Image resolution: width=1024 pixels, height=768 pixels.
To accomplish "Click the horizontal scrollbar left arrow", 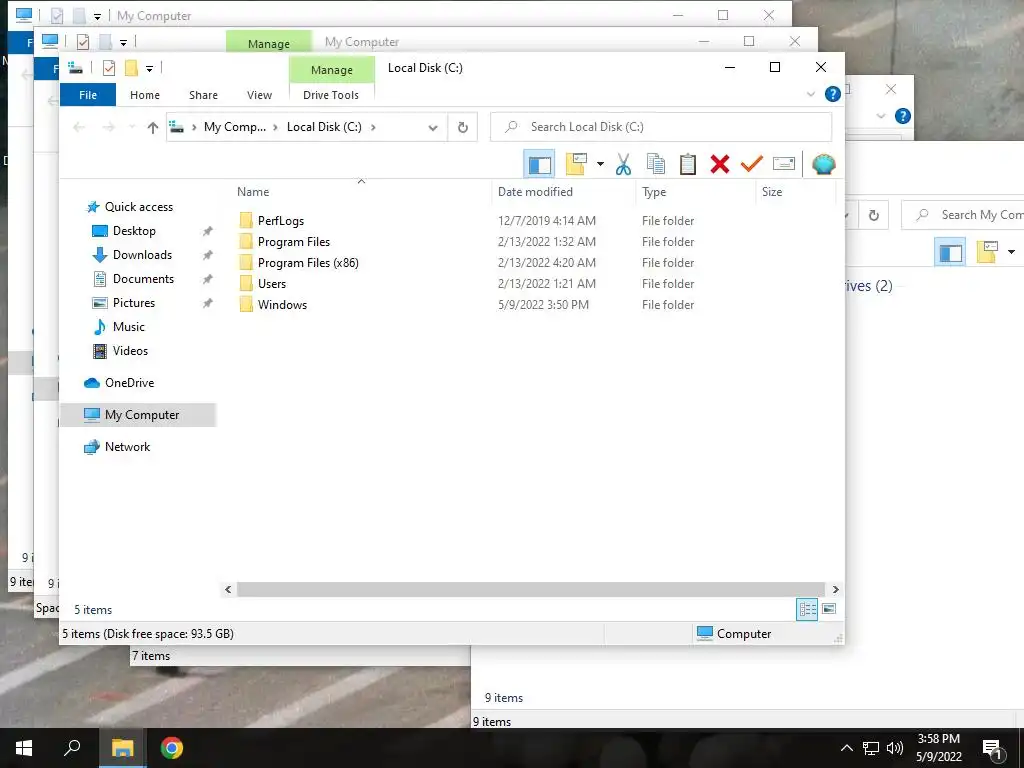I will point(228,589).
